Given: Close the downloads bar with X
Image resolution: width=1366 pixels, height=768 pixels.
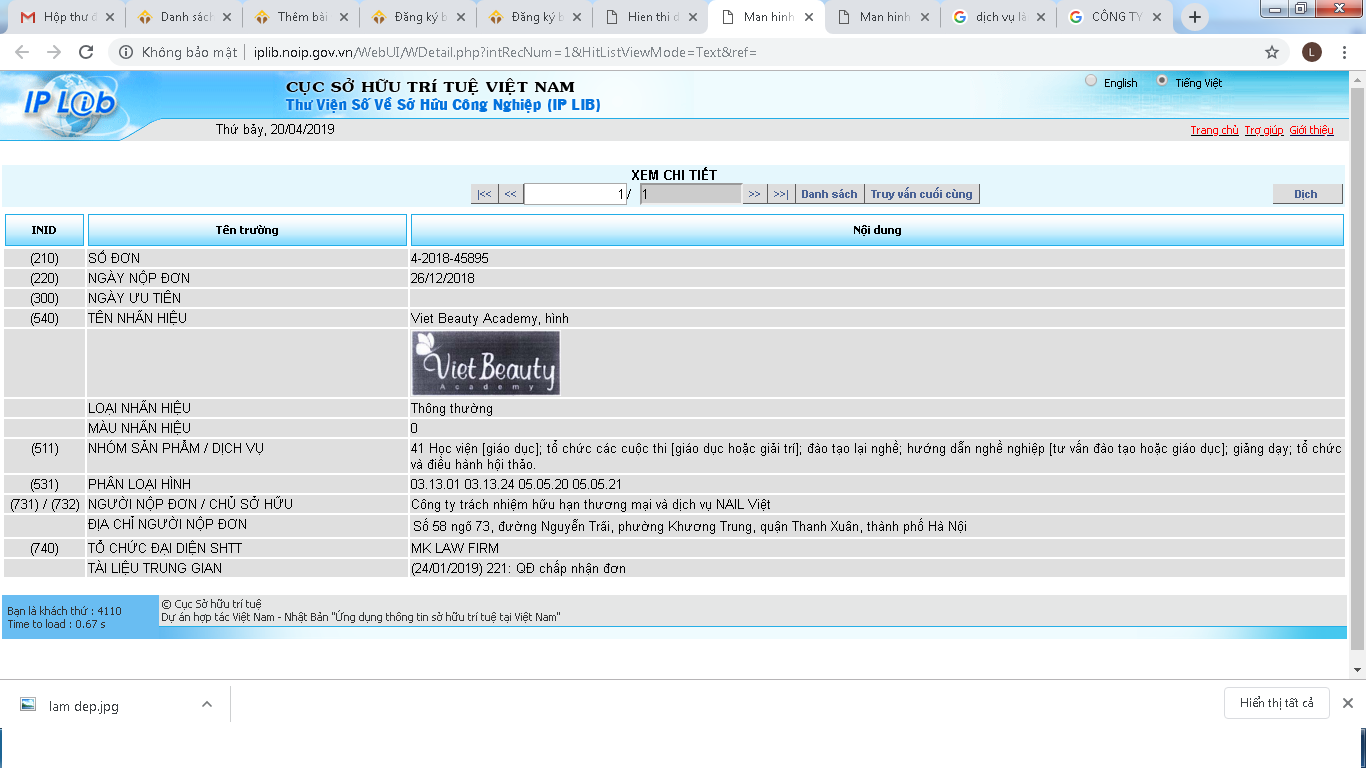Looking at the screenshot, I should (x=1348, y=703).
